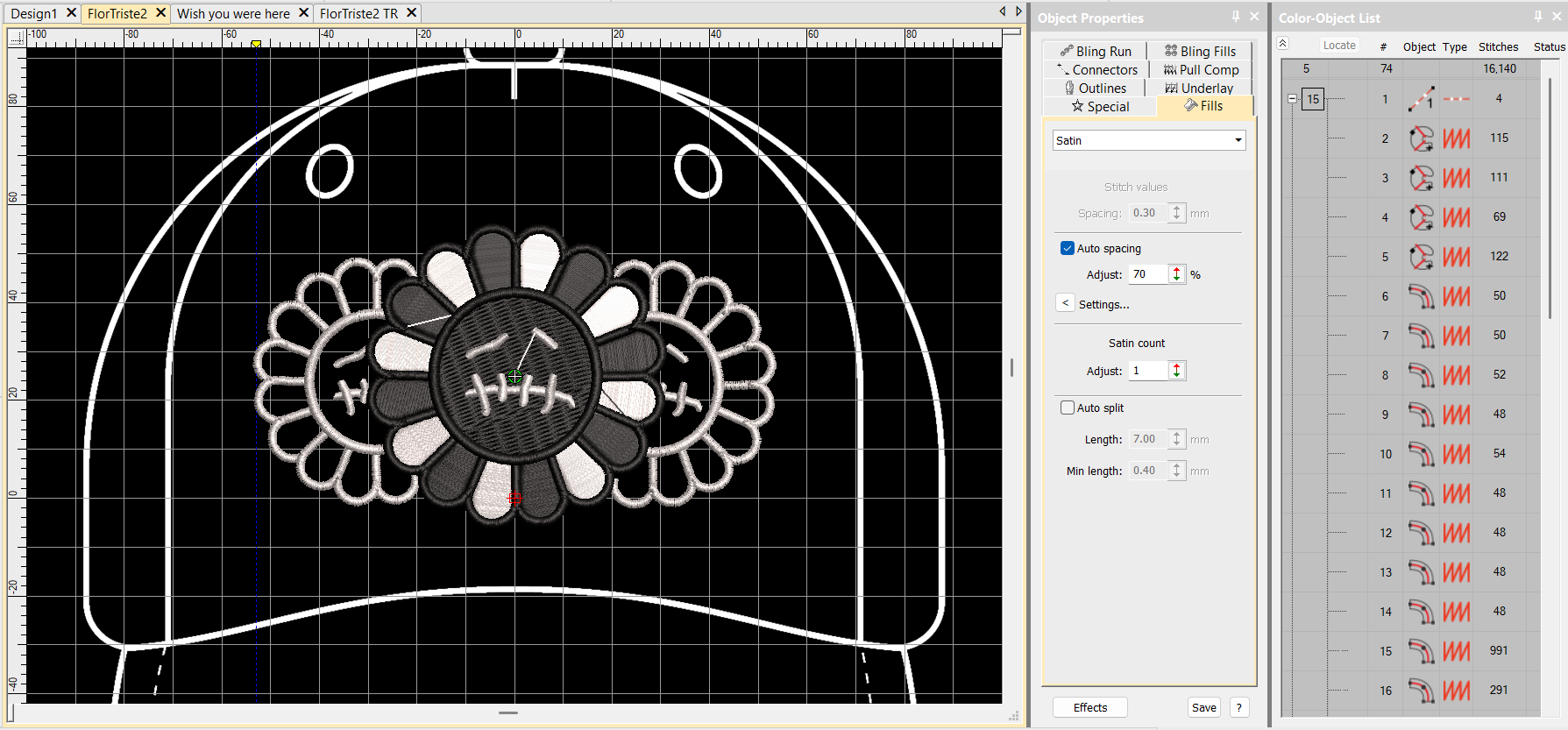Close the FlorTriste2 TR document tab
This screenshot has width=1568, height=730.
411,13
